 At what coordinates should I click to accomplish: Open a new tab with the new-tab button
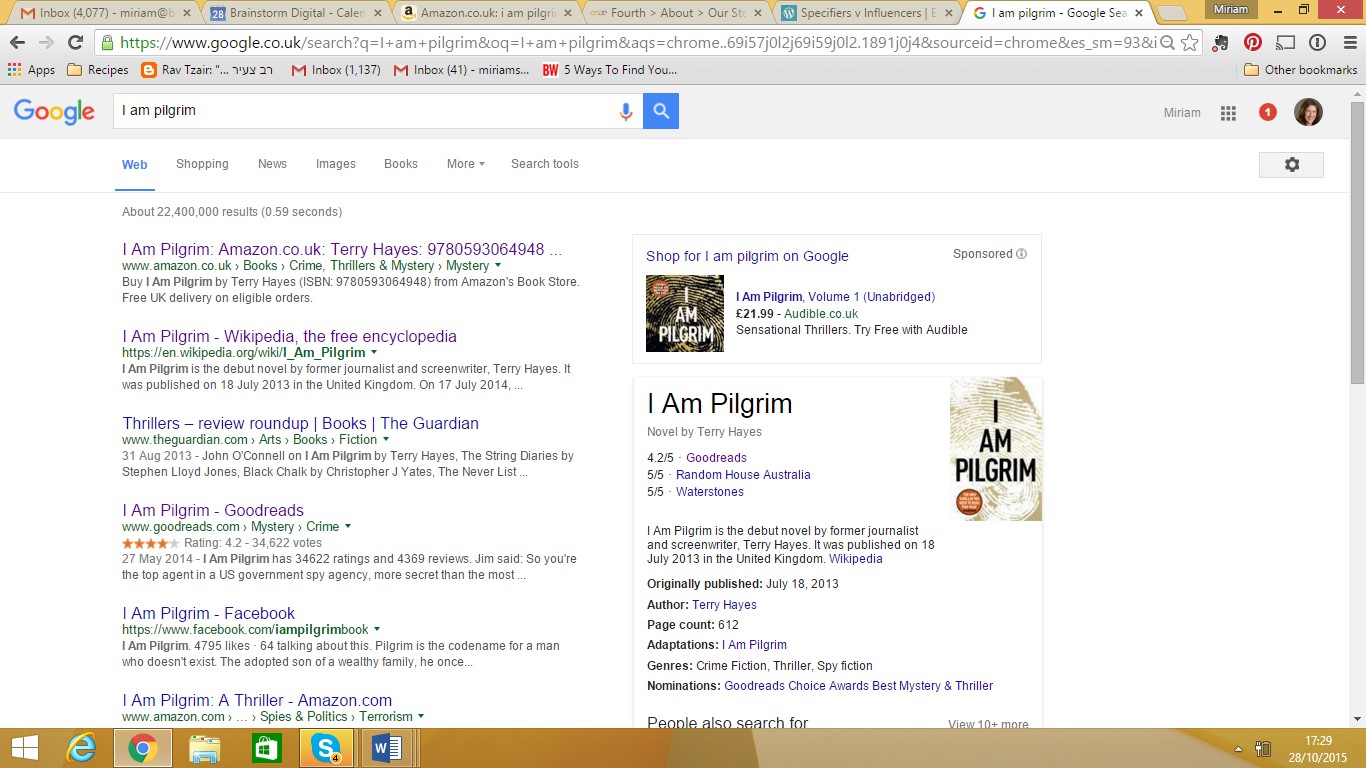1172,14
